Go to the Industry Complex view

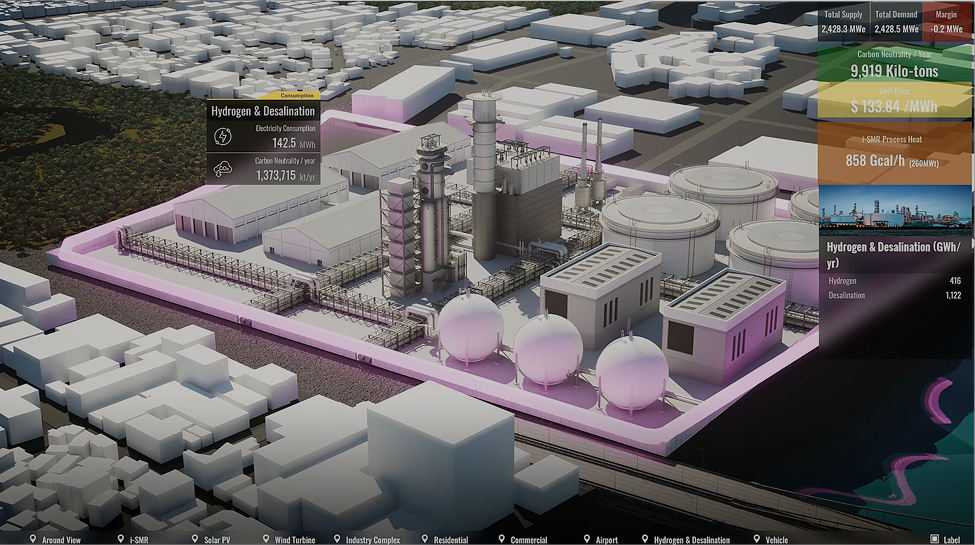click(x=372, y=539)
